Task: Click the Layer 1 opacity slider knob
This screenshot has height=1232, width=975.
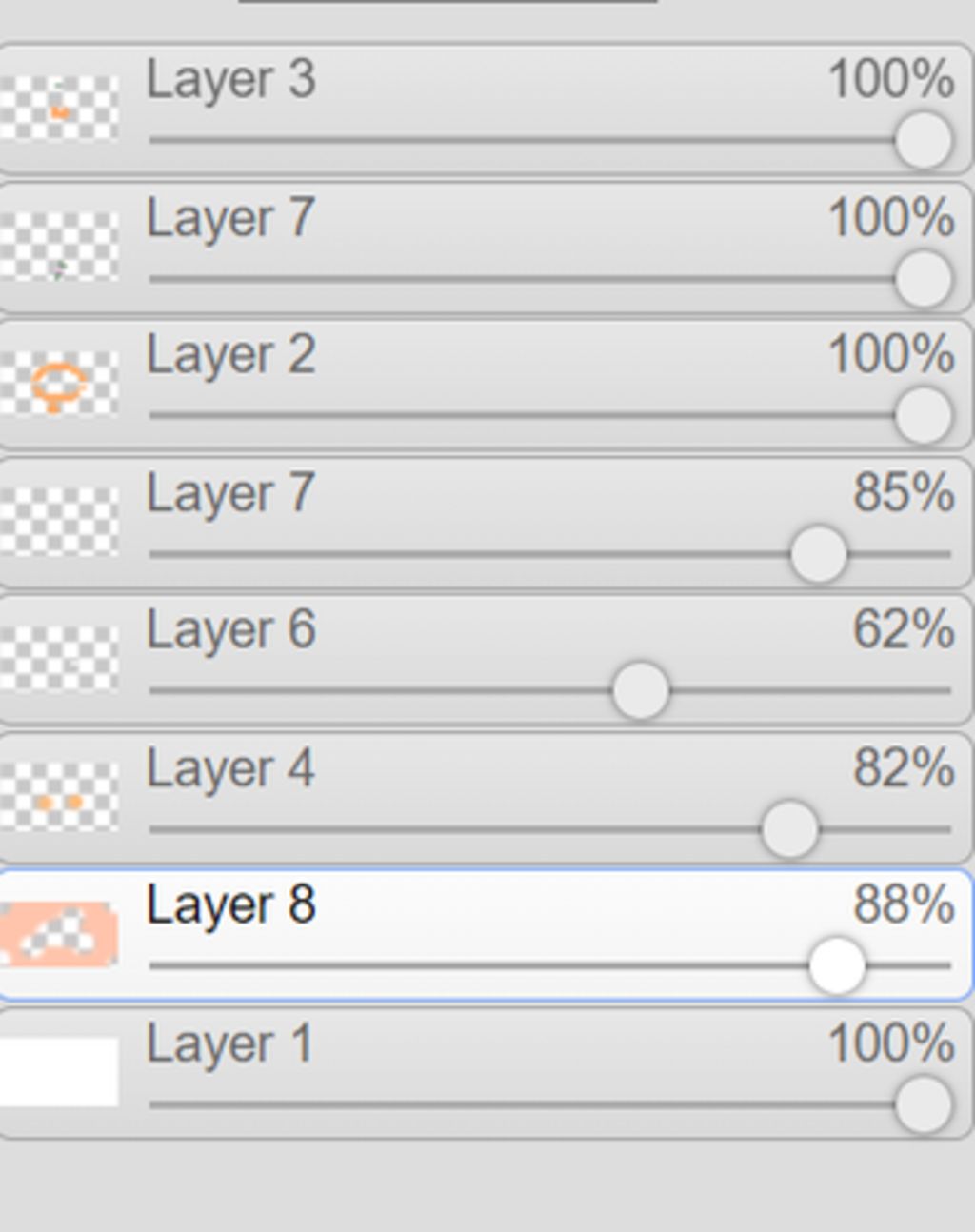Action: pyautogui.click(x=923, y=1105)
